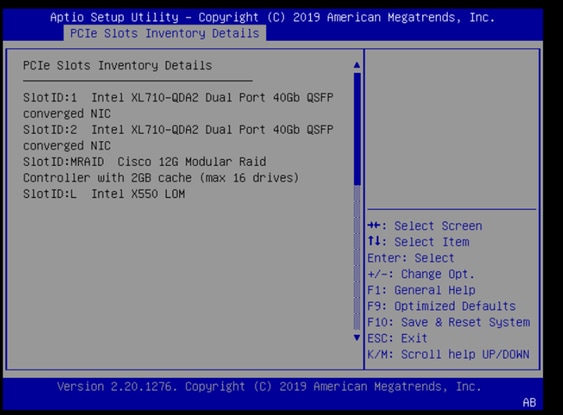Click the SlotID:MRAID Cisco 12G Modular Raid entry
This screenshot has width=563, height=415.
pyautogui.click(x=161, y=169)
